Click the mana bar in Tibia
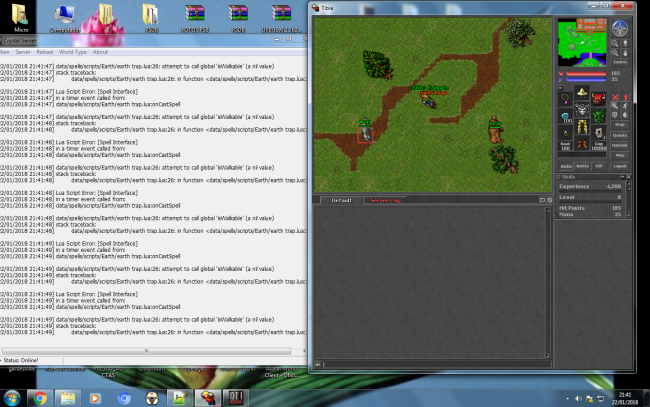650x407 pixels. (585, 79)
